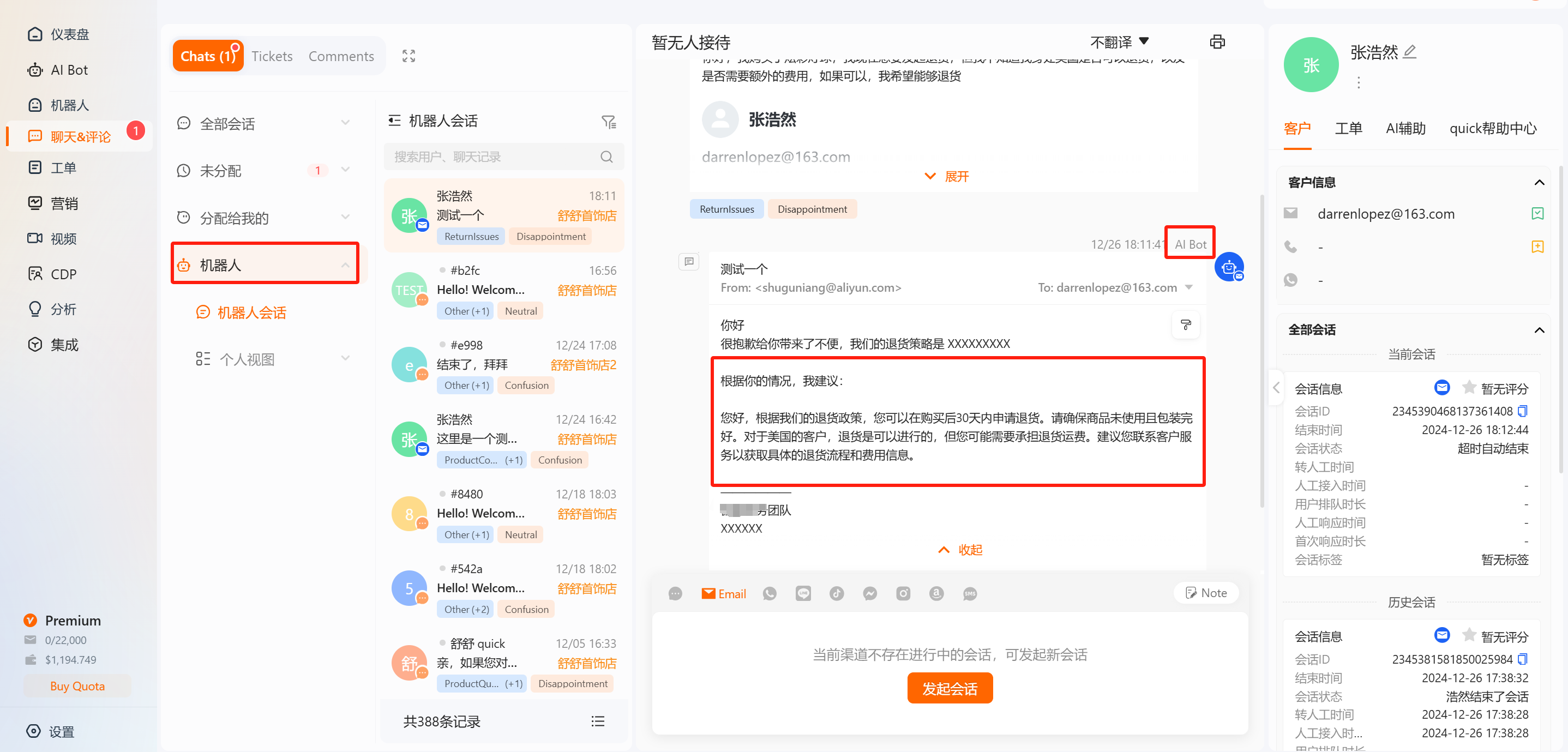The width and height of the screenshot is (1568, 752).
Task: Click the fullscreen expand icon
Action: (408, 56)
